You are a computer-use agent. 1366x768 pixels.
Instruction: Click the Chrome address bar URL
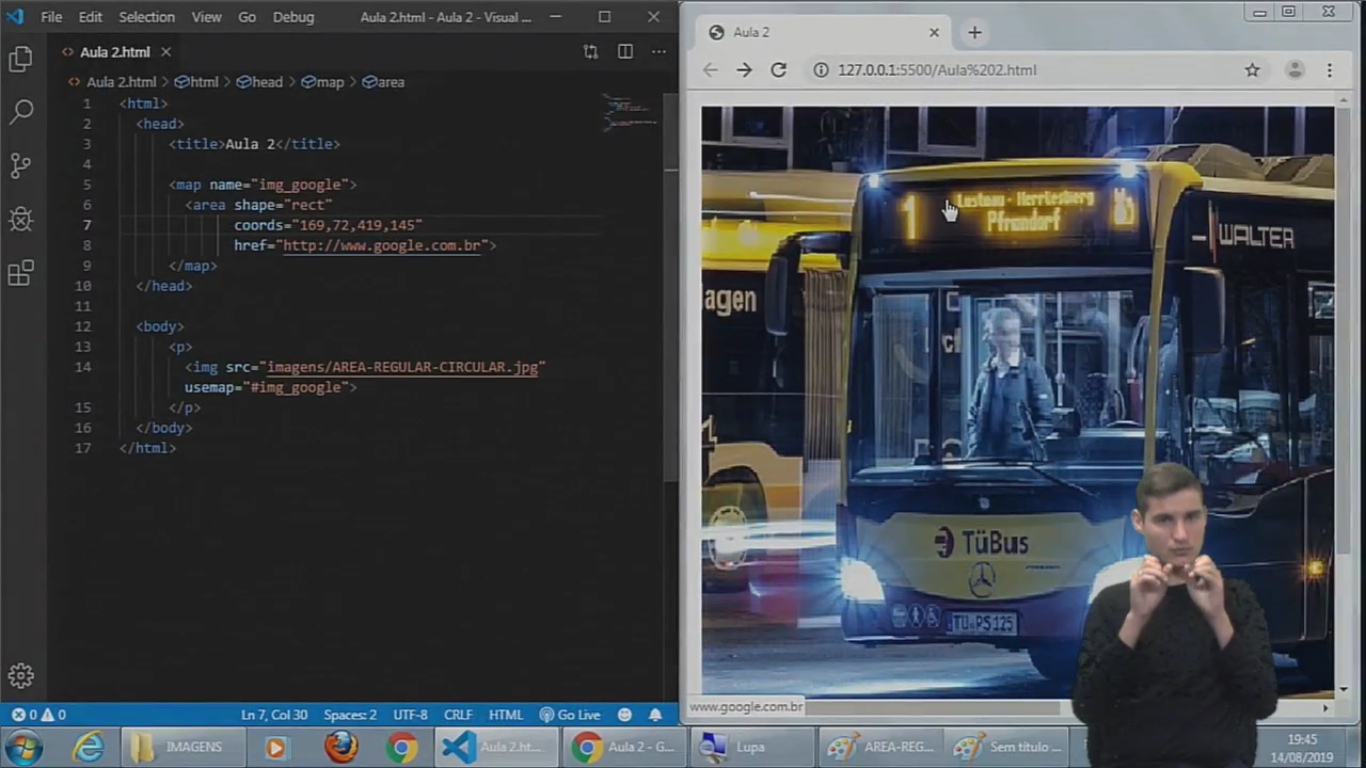click(x=937, y=70)
